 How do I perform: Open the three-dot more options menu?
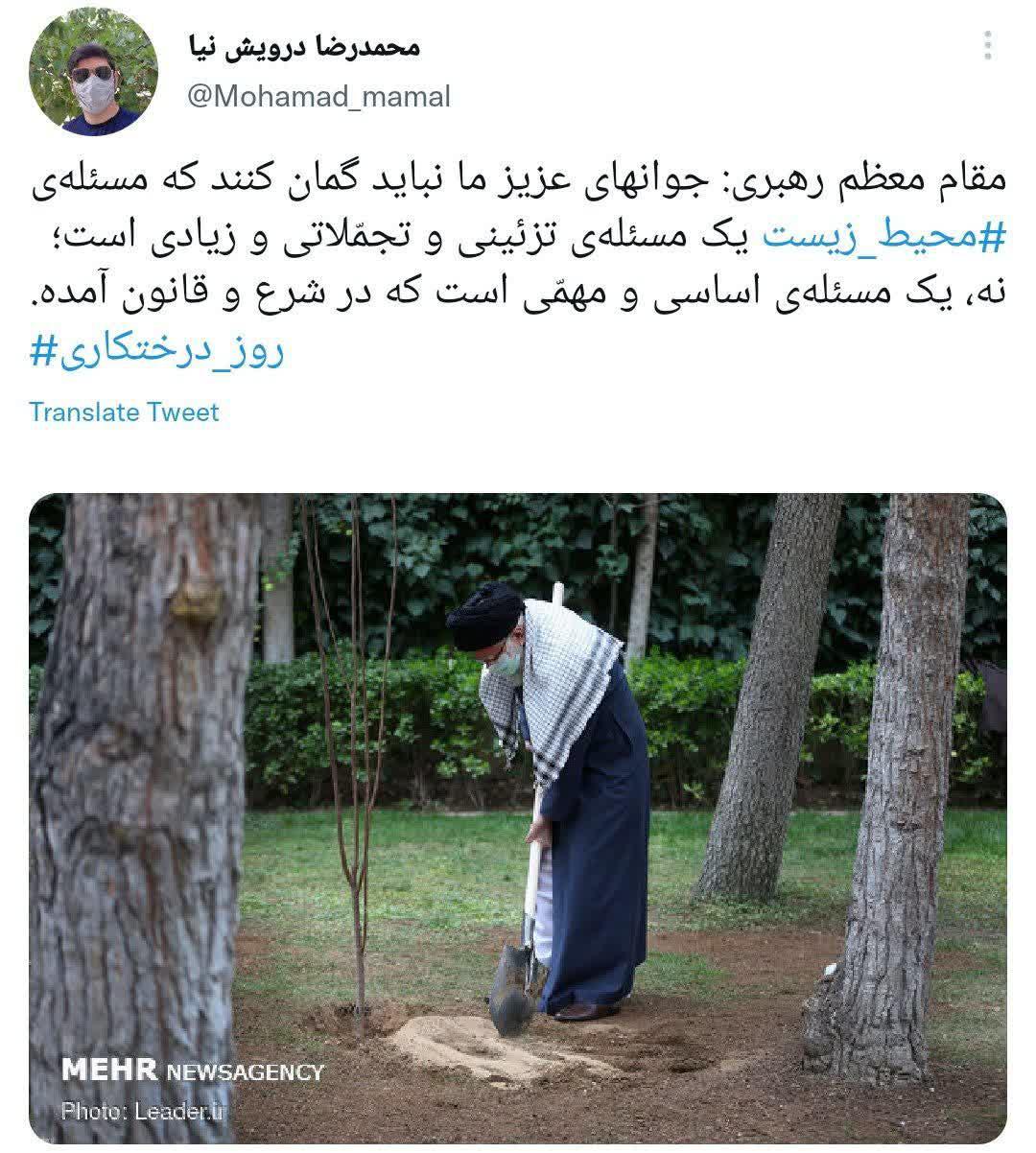tap(988, 45)
